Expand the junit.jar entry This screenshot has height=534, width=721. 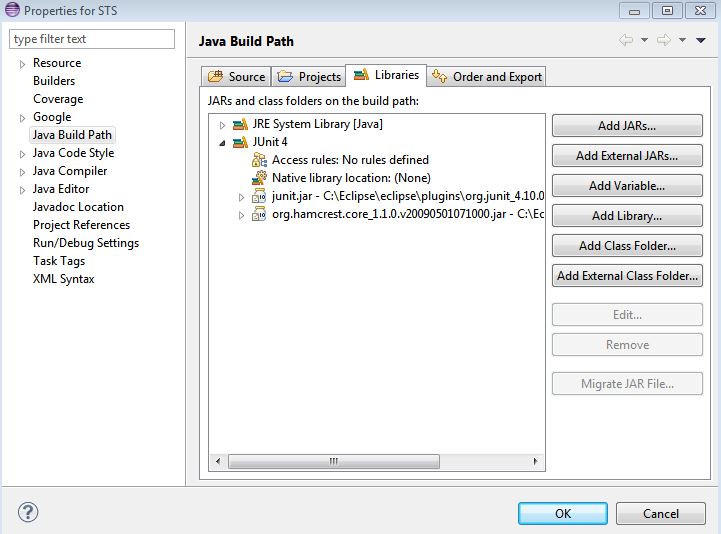tap(241, 197)
